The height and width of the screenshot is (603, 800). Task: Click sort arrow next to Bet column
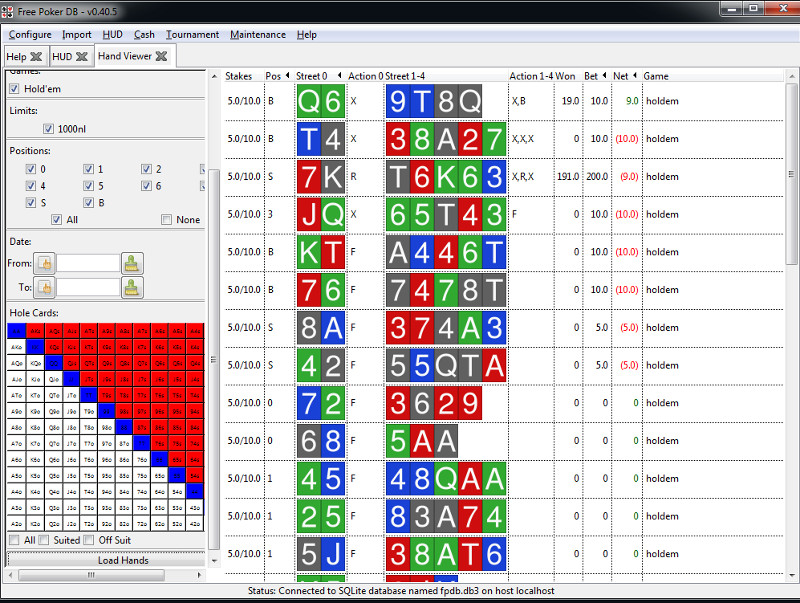click(x=604, y=76)
